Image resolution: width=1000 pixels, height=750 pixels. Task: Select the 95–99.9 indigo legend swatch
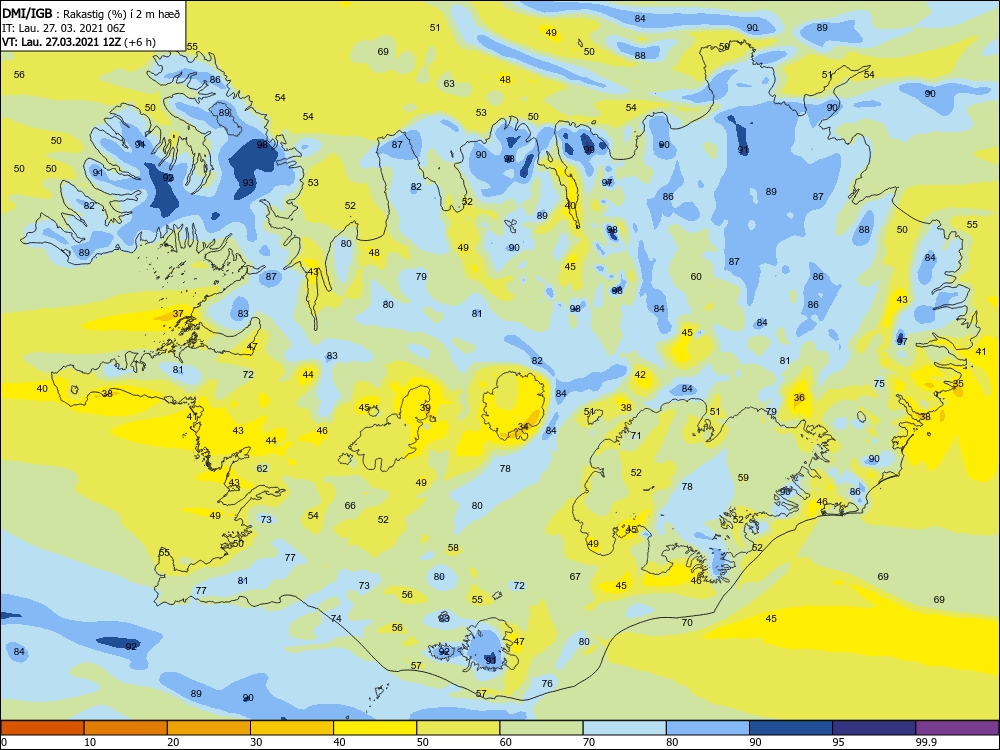[874, 728]
